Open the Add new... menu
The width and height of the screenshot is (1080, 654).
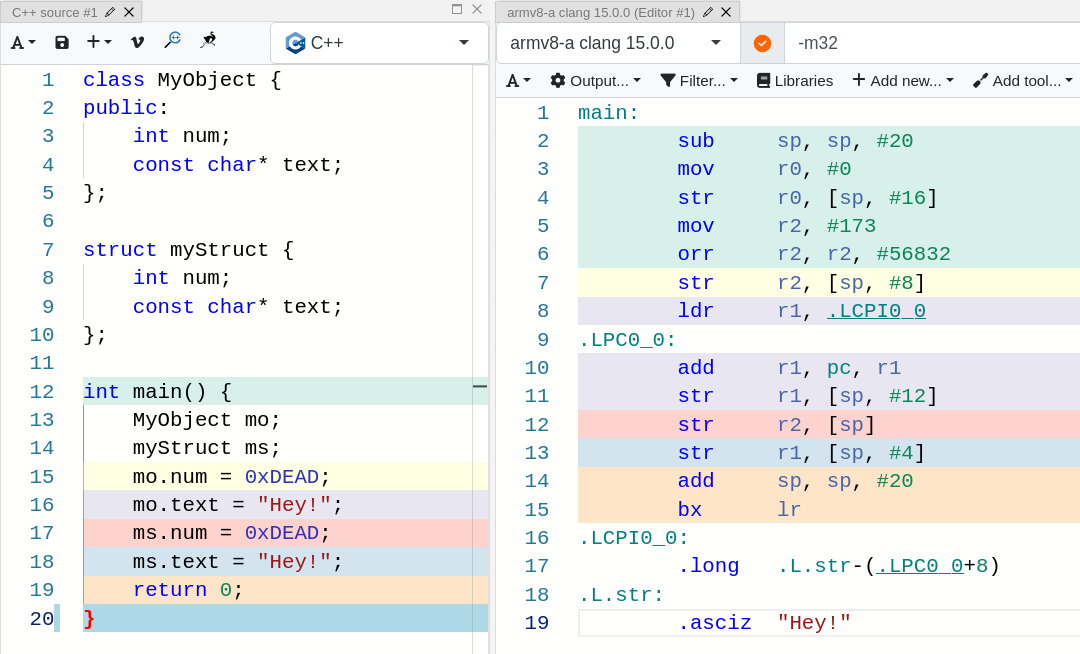pyautogui.click(x=903, y=80)
